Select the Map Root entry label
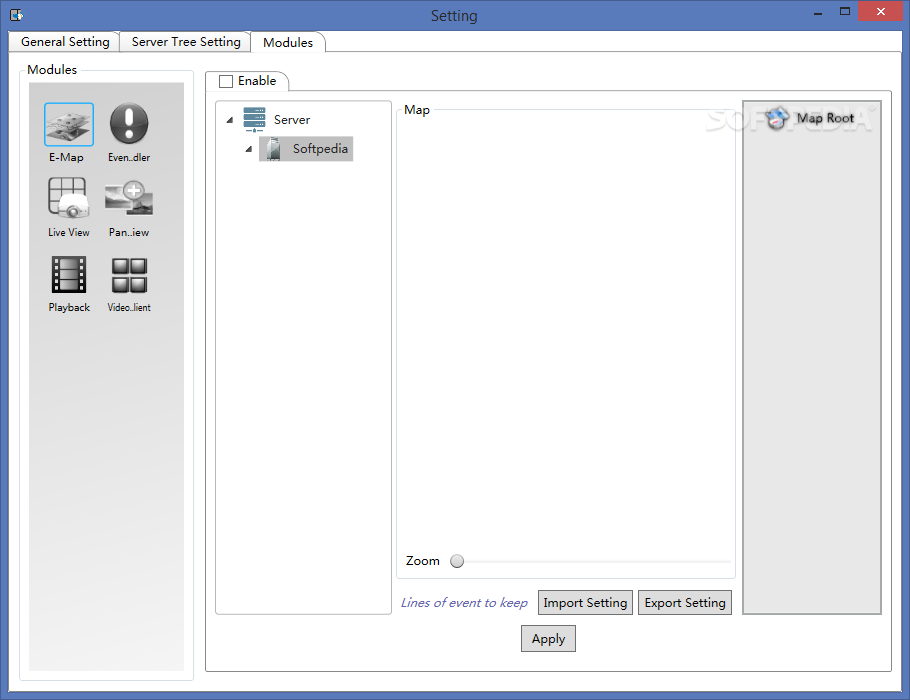 825,118
